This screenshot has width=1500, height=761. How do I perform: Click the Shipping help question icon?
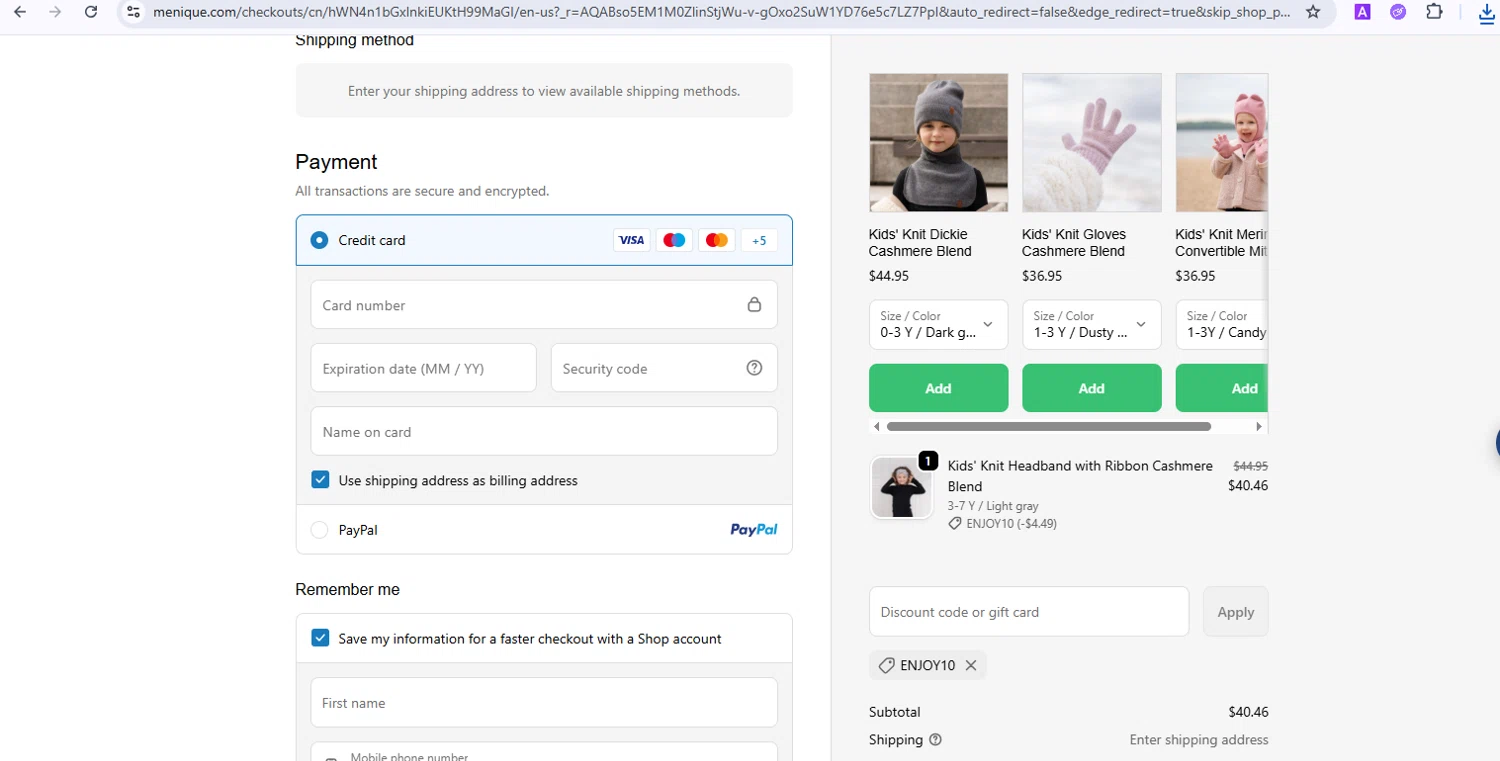(x=935, y=740)
